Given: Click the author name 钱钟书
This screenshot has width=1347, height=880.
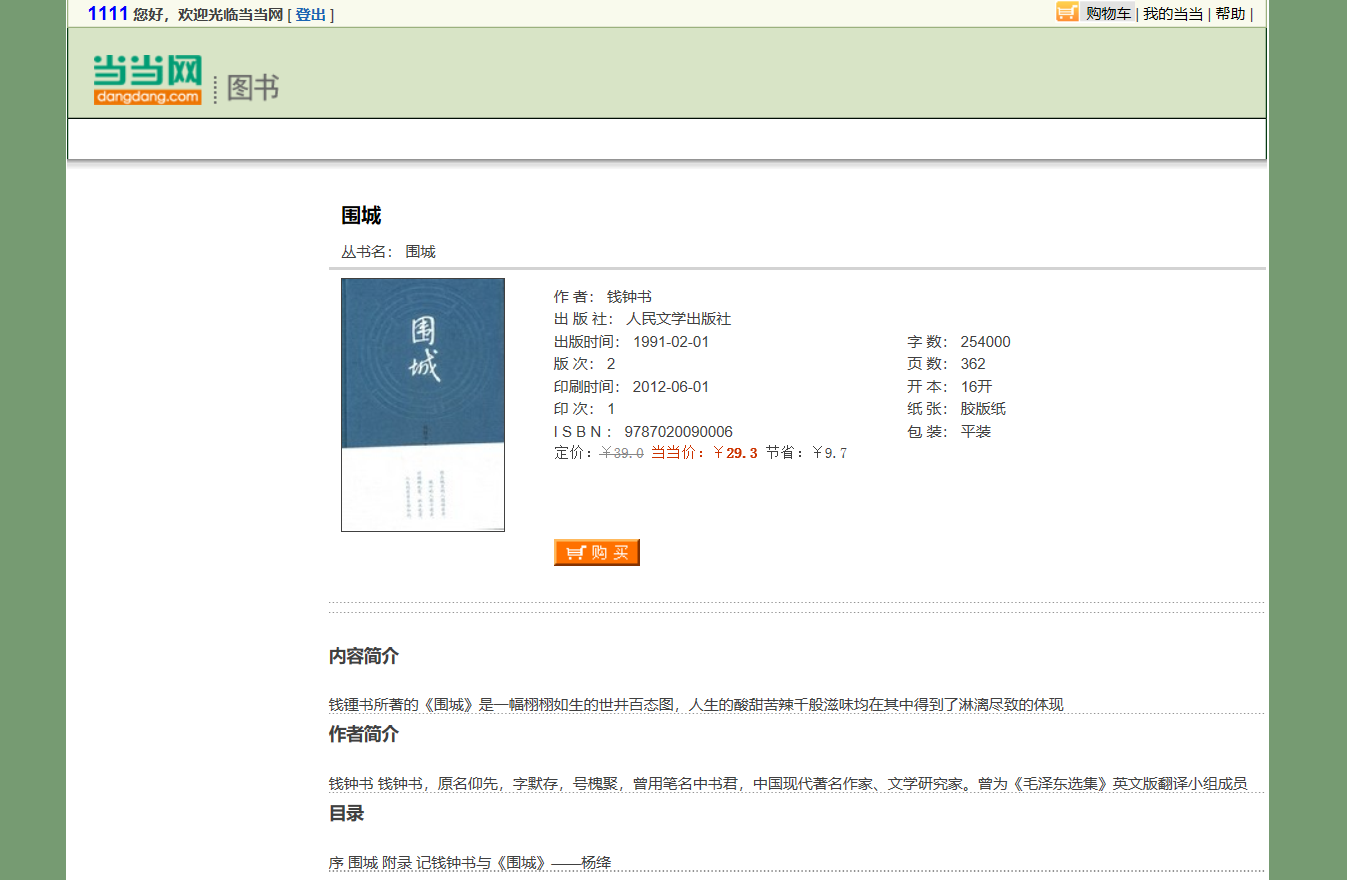Looking at the screenshot, I should [x=629, y=297].
